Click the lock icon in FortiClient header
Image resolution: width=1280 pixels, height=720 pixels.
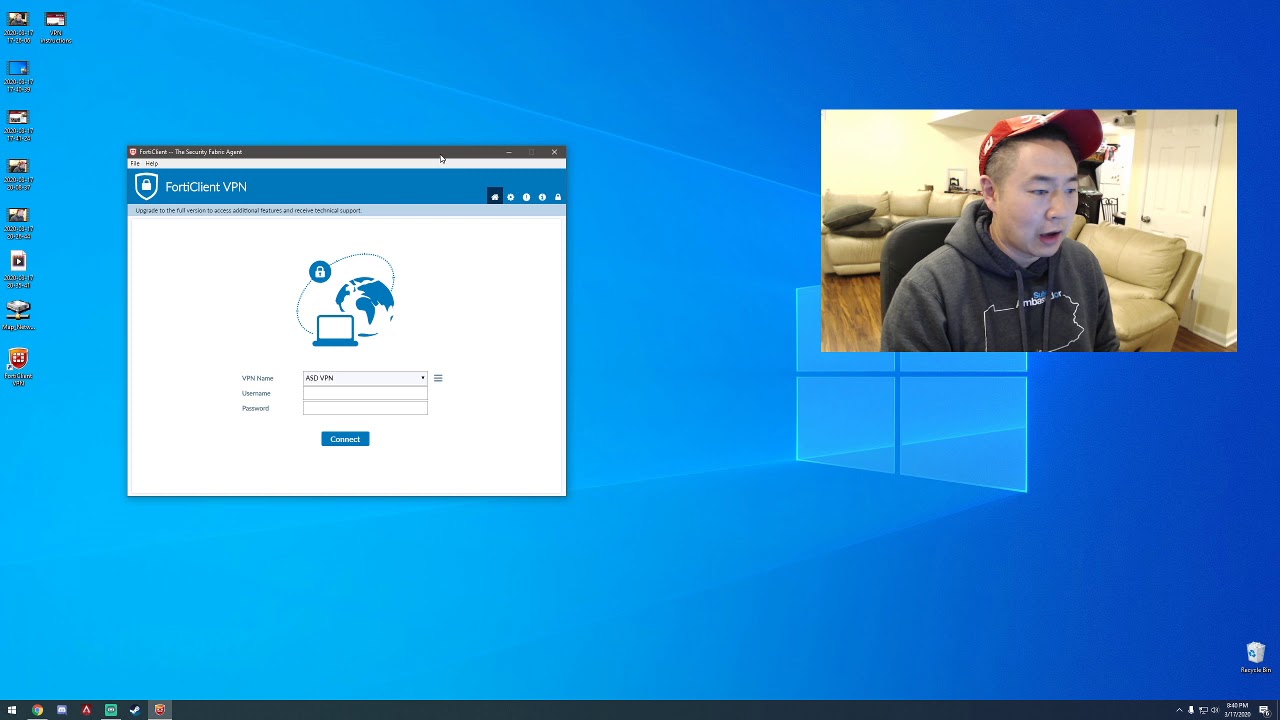pyautogui.click(x=558, y=197)
